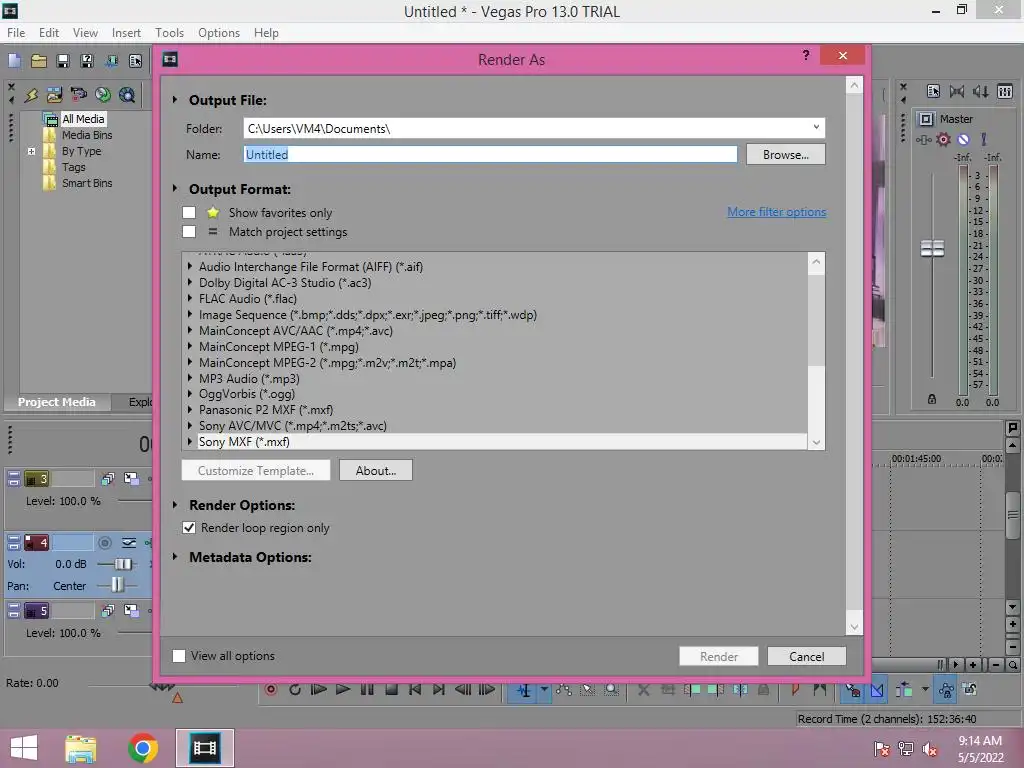Toggle the Enable Snapping icon in bottom toolbar
This screenshot has width=1024, height=768.
click(852, 689)
